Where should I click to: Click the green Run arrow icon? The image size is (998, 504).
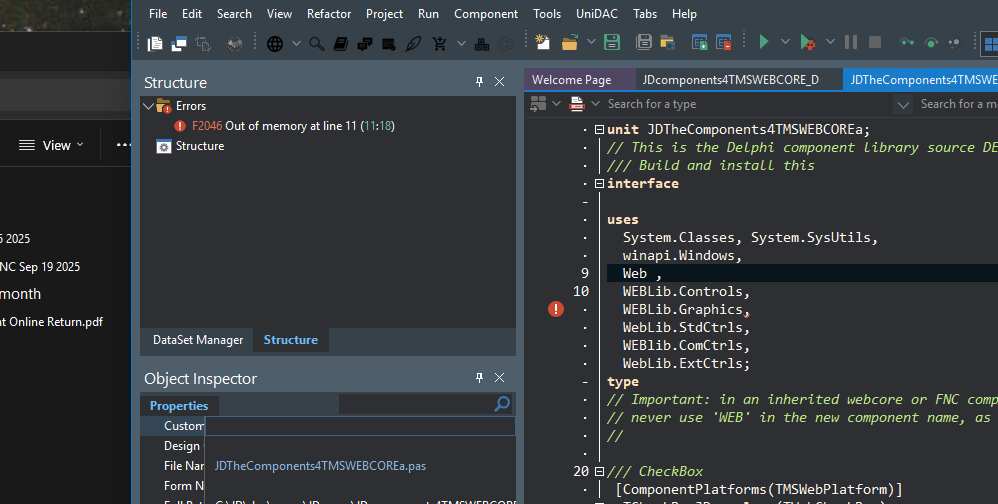click(763, 43)
